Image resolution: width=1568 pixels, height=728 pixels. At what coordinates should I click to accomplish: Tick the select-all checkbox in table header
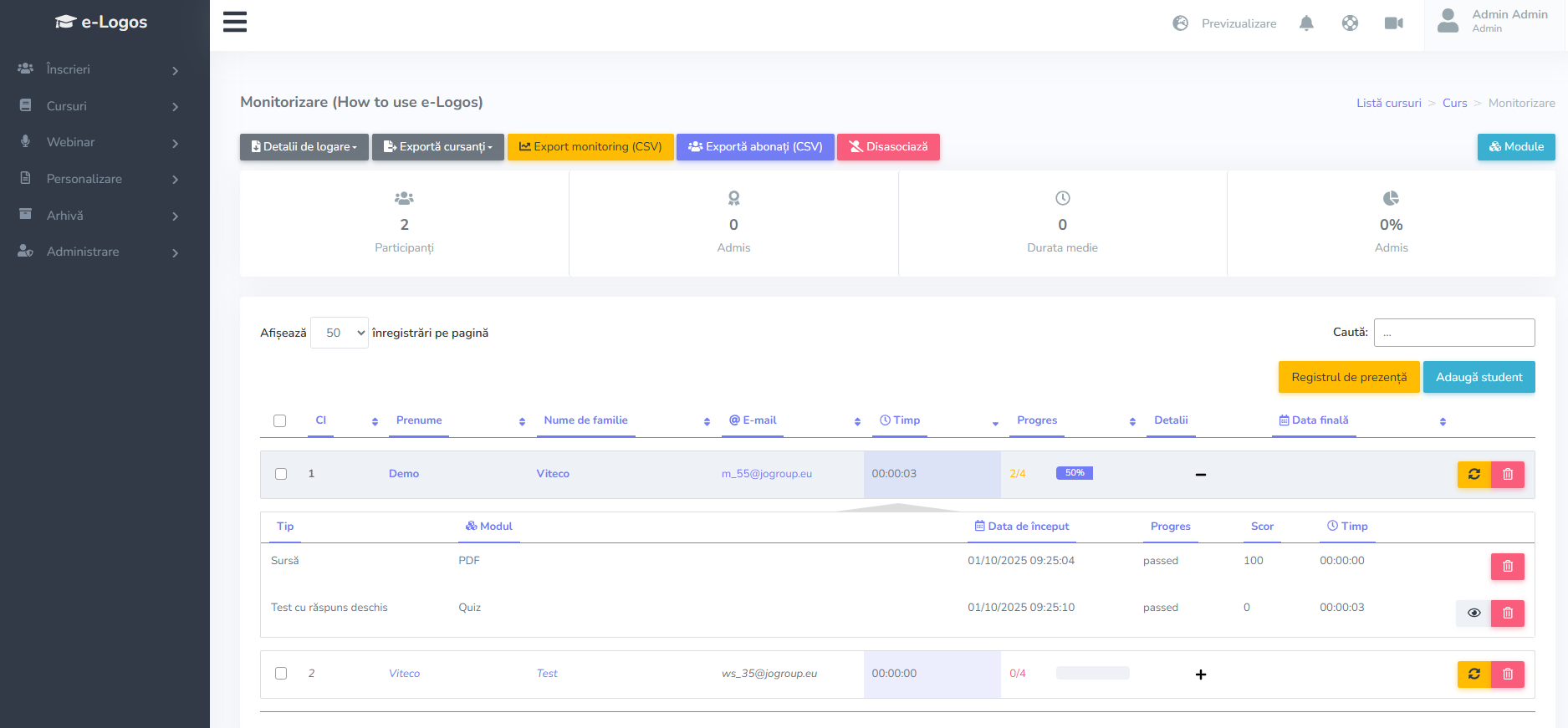click(280, 421)
